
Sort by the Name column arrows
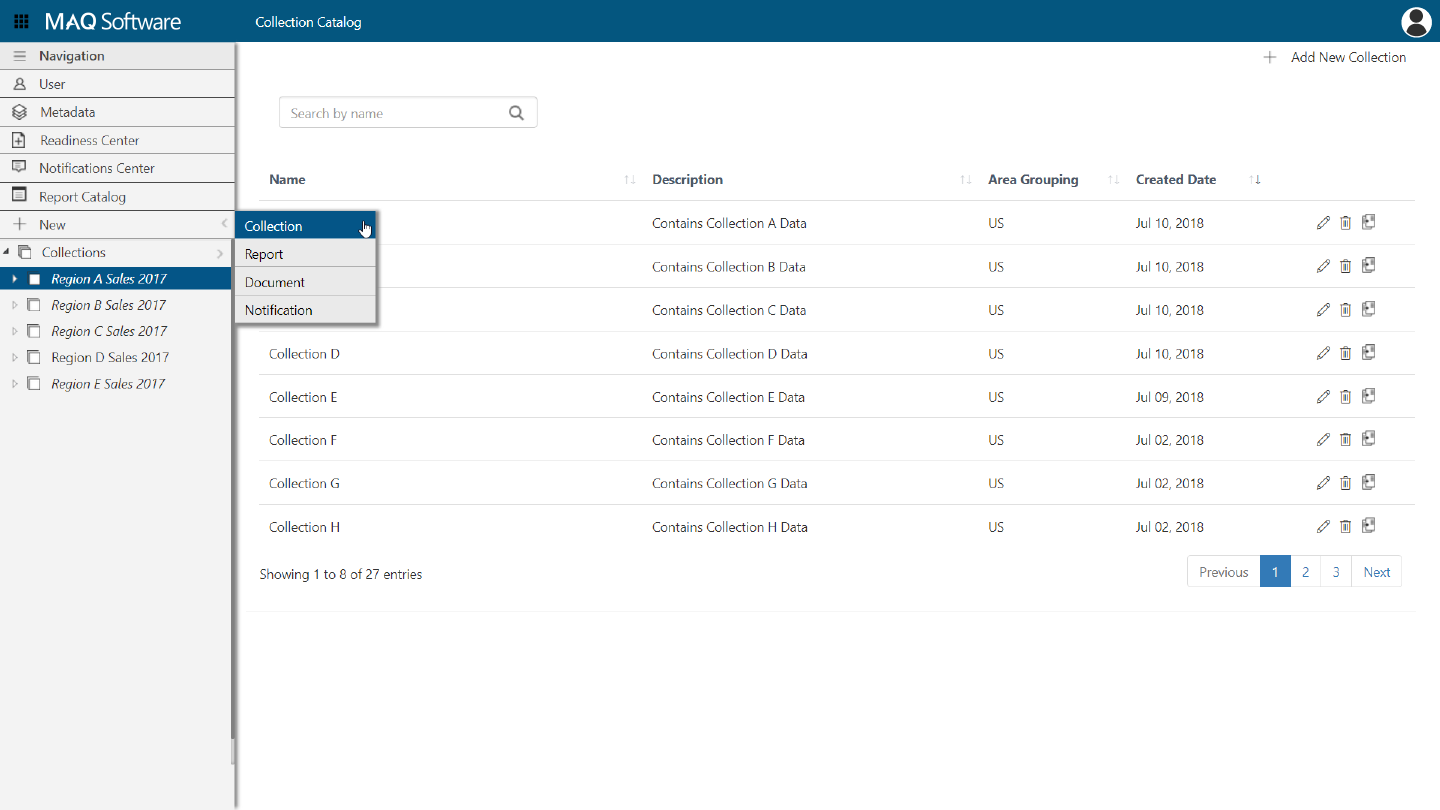tap(629, 180)
